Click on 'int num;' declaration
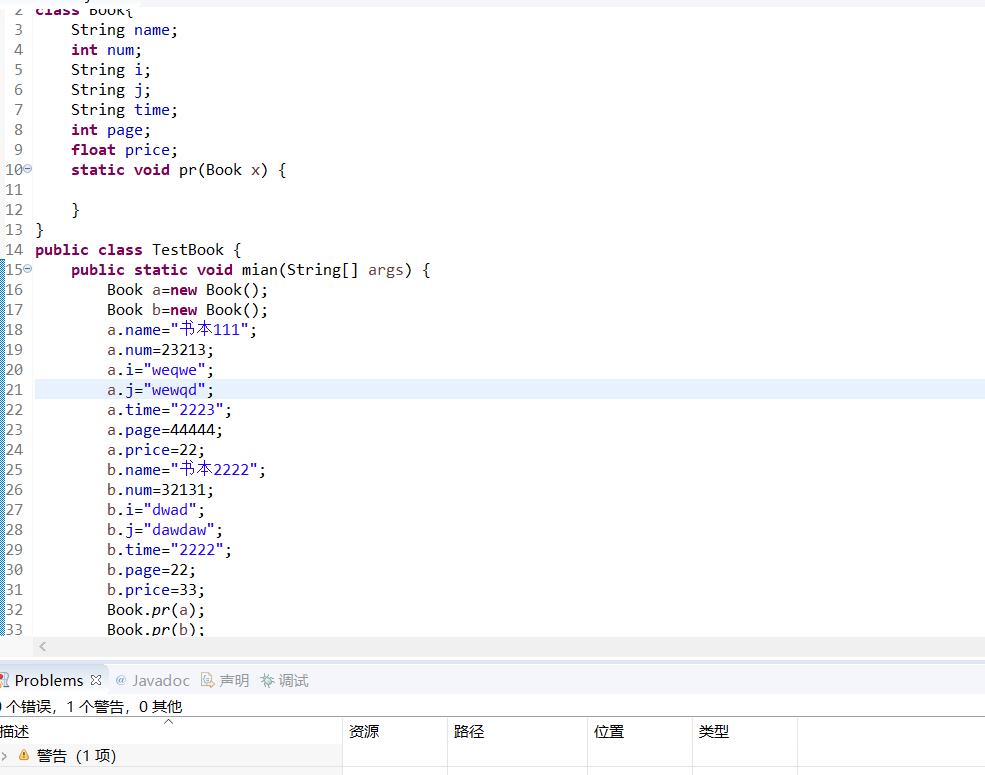The height and width of the screenshot is (775, 985). pyautogui.click(x=106, y=50)
